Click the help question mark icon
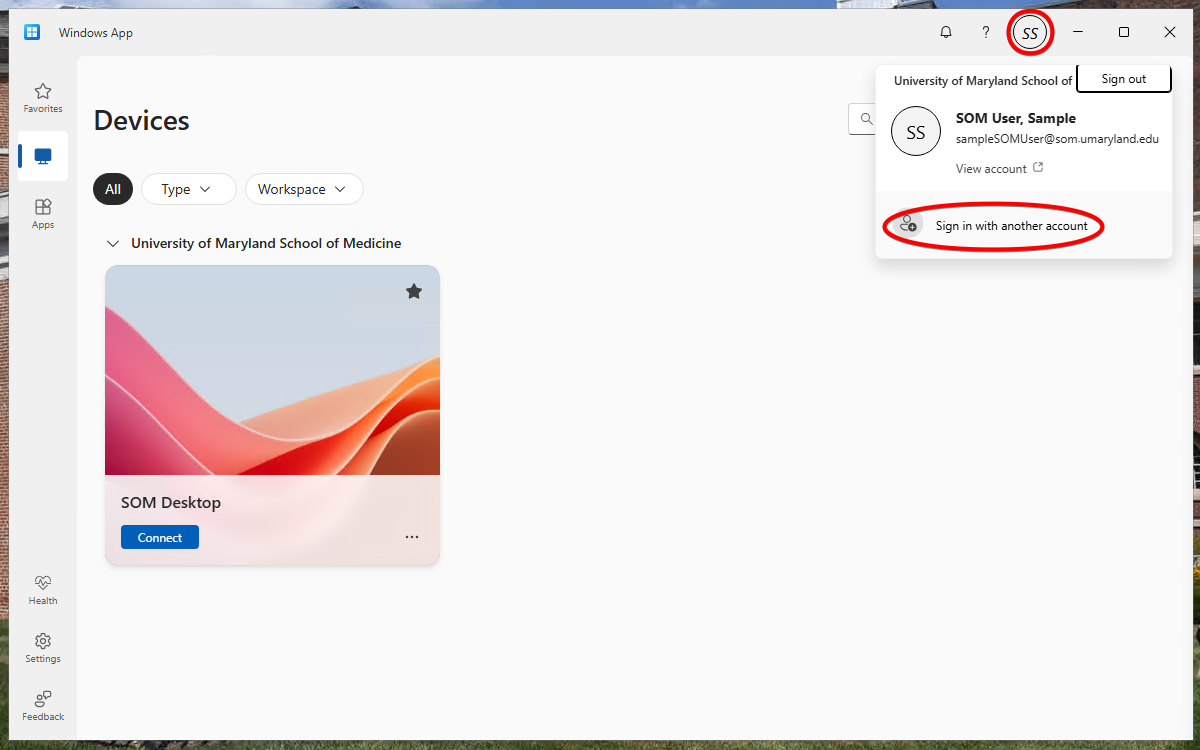This screenshot has width=1200, height=750. 985,32
